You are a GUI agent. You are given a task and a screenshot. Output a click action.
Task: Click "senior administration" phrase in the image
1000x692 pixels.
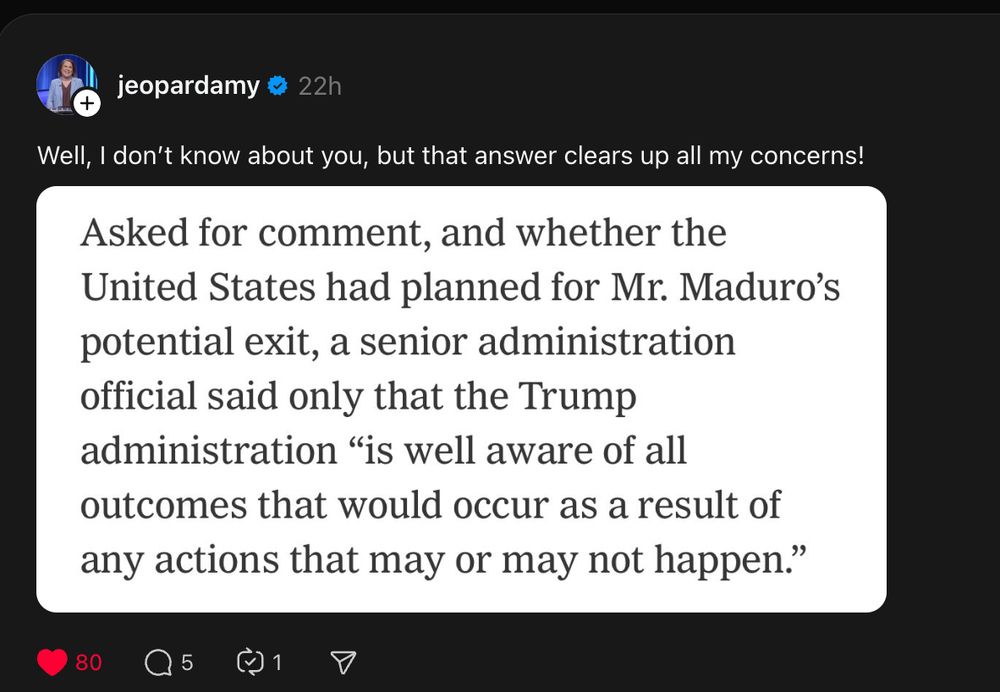pyautogui.click(x=547, y=342)
